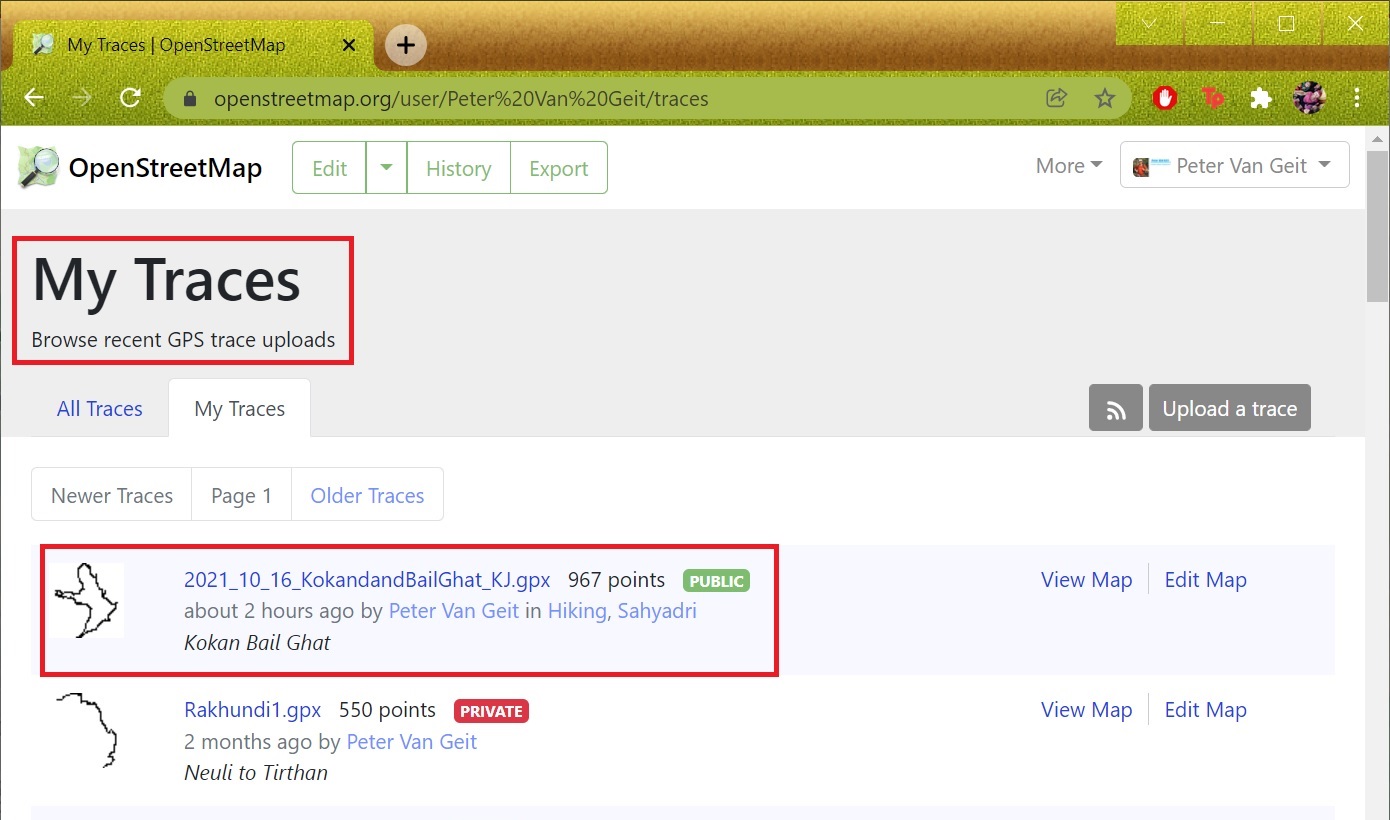
Task: Edit Map for the Rakhundi1.gpx trace
Action: pyautogui.click(x=1206, y=709)
